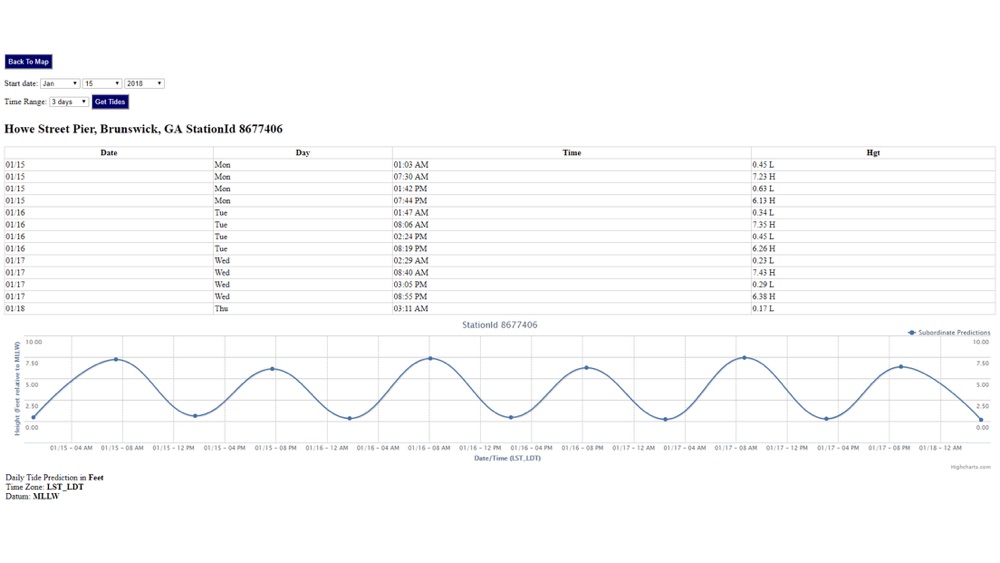This screenshot has height=563, width=1000.
Task: Open the Highcharts.com credit link
Action: pos(970,467)
